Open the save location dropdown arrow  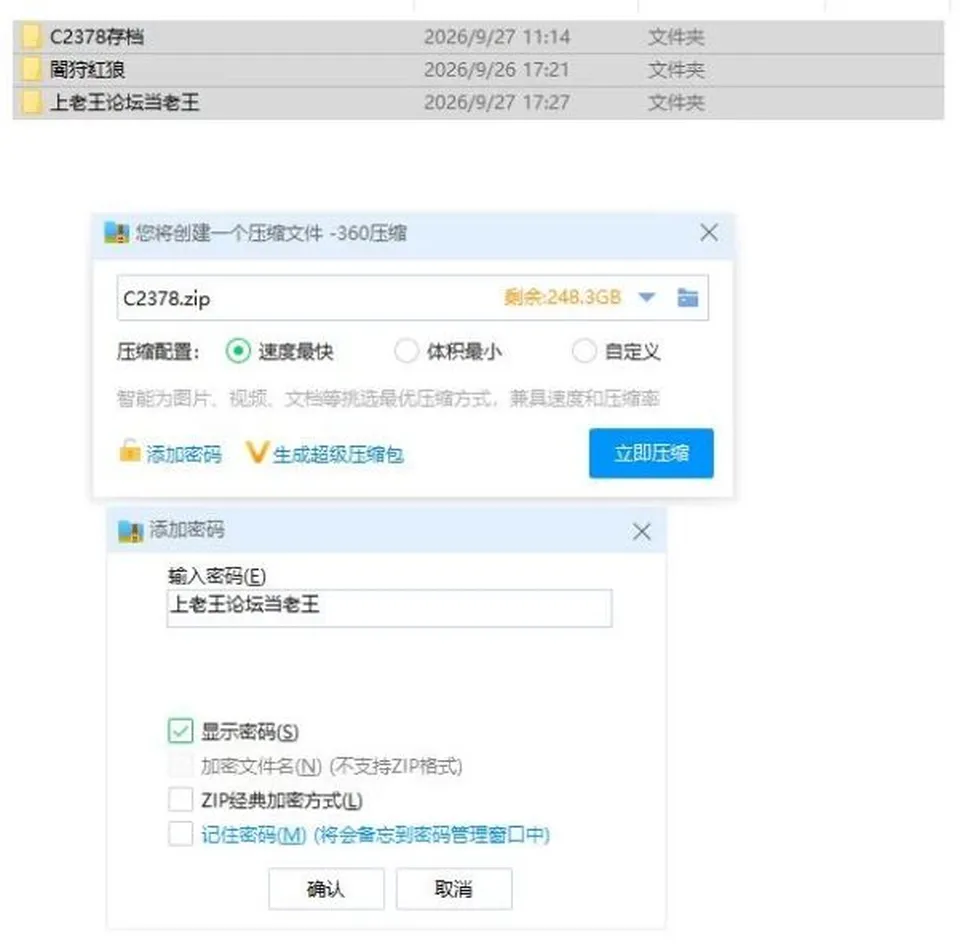(647, 298)
